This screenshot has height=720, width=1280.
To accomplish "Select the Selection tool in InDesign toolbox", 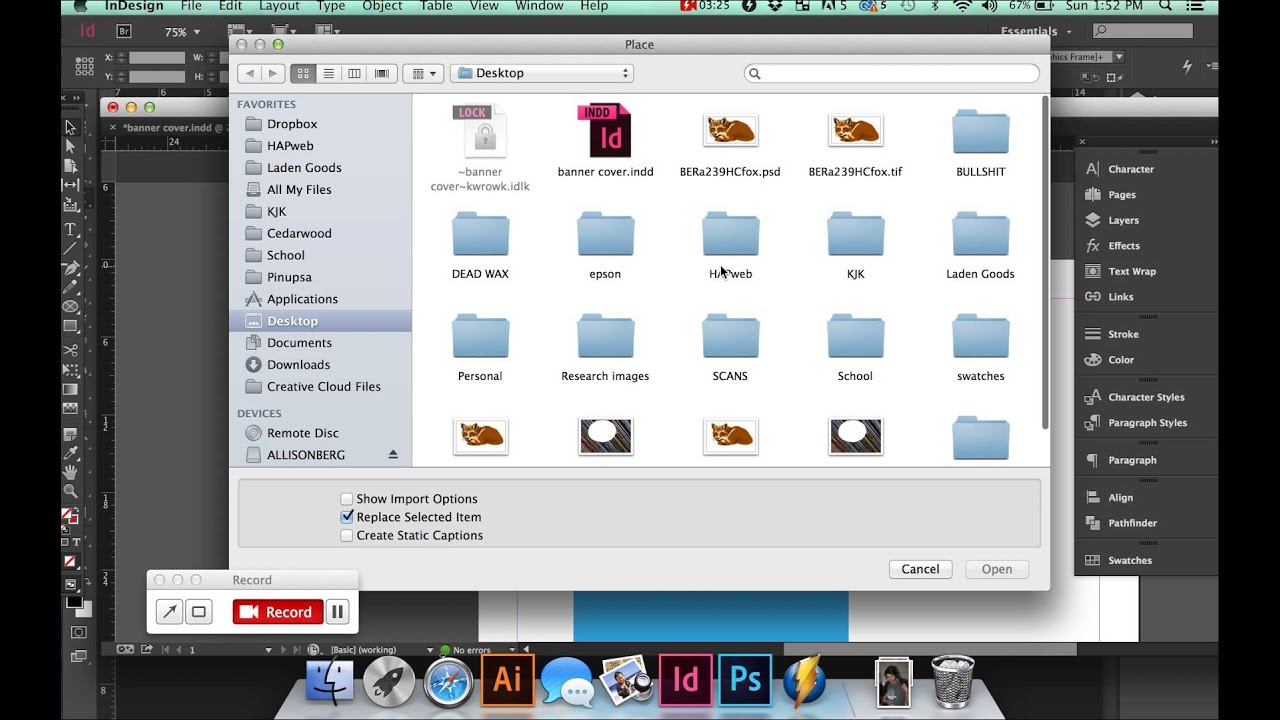I will 70,127.
